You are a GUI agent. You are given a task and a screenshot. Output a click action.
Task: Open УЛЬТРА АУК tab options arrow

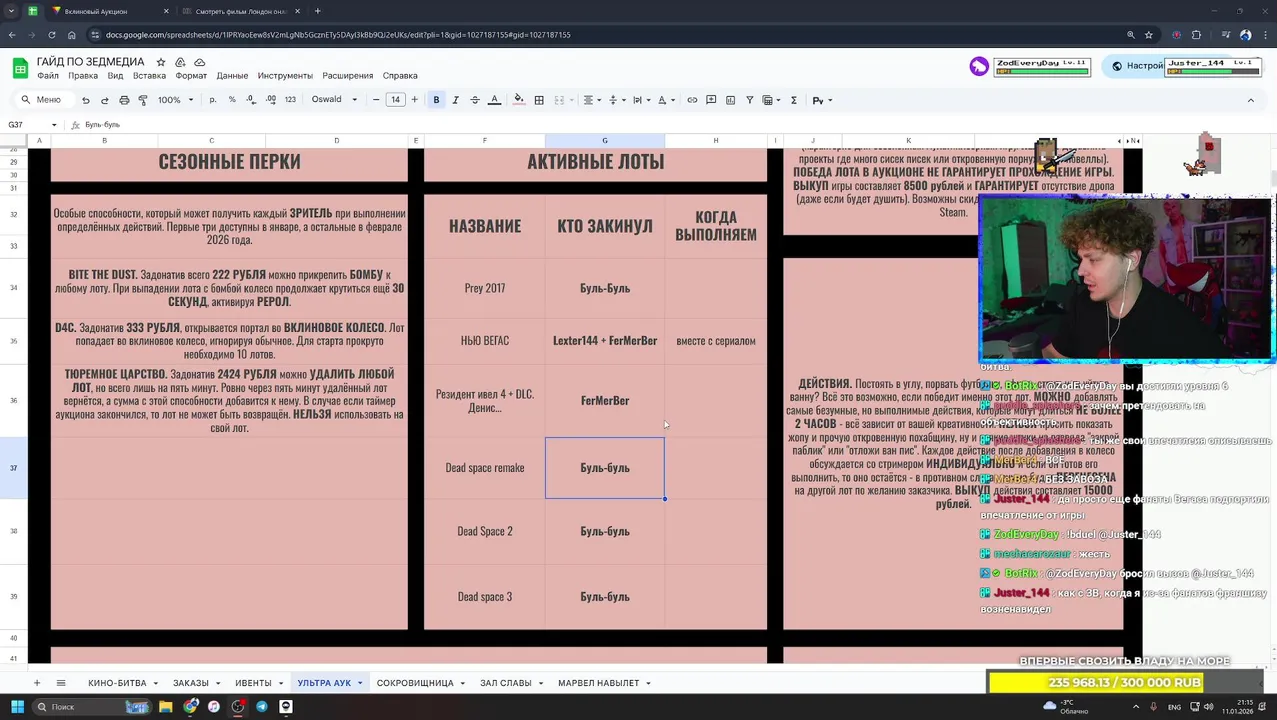point(360,683)
